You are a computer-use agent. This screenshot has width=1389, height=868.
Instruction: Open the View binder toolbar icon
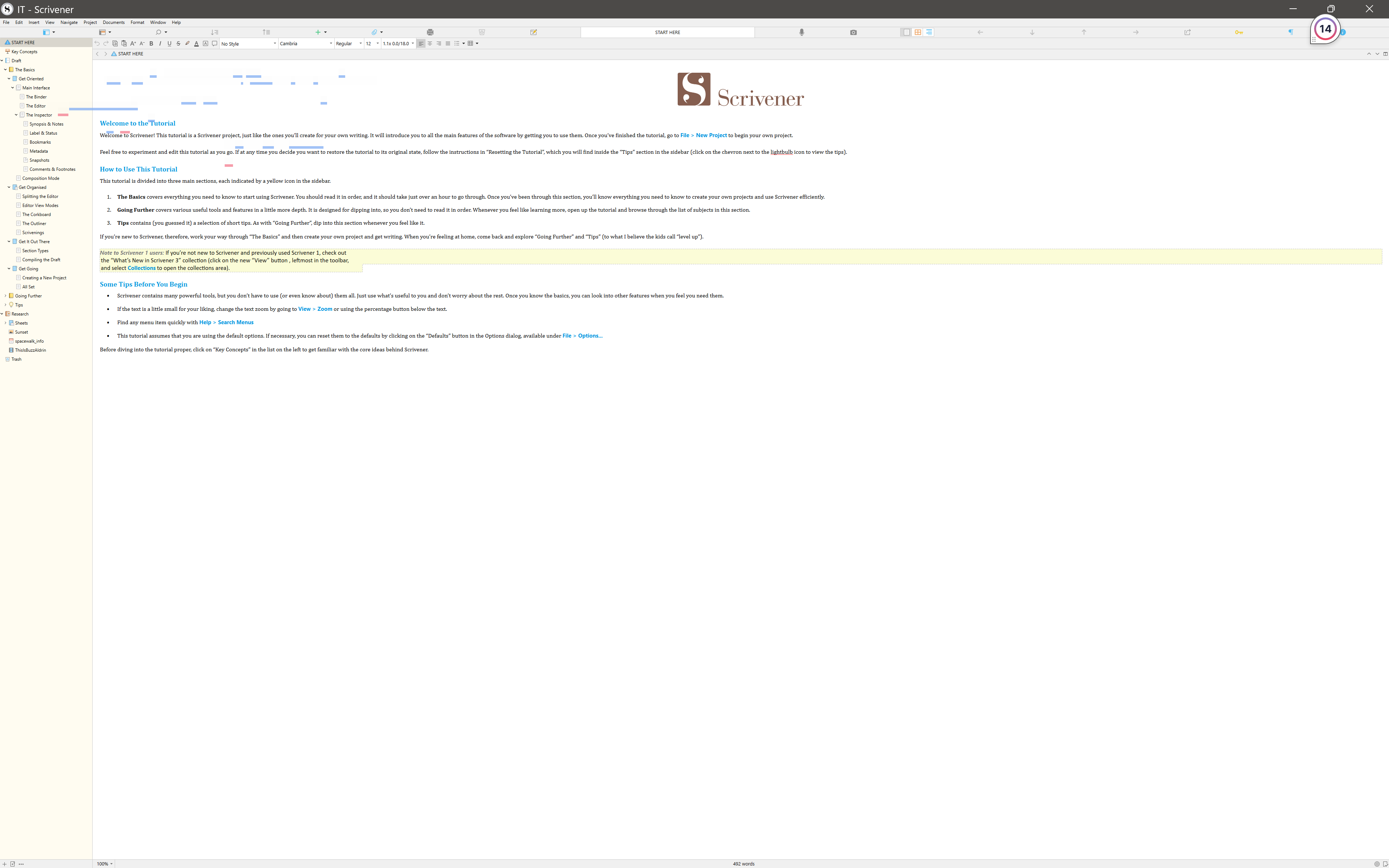pos(47,32)
